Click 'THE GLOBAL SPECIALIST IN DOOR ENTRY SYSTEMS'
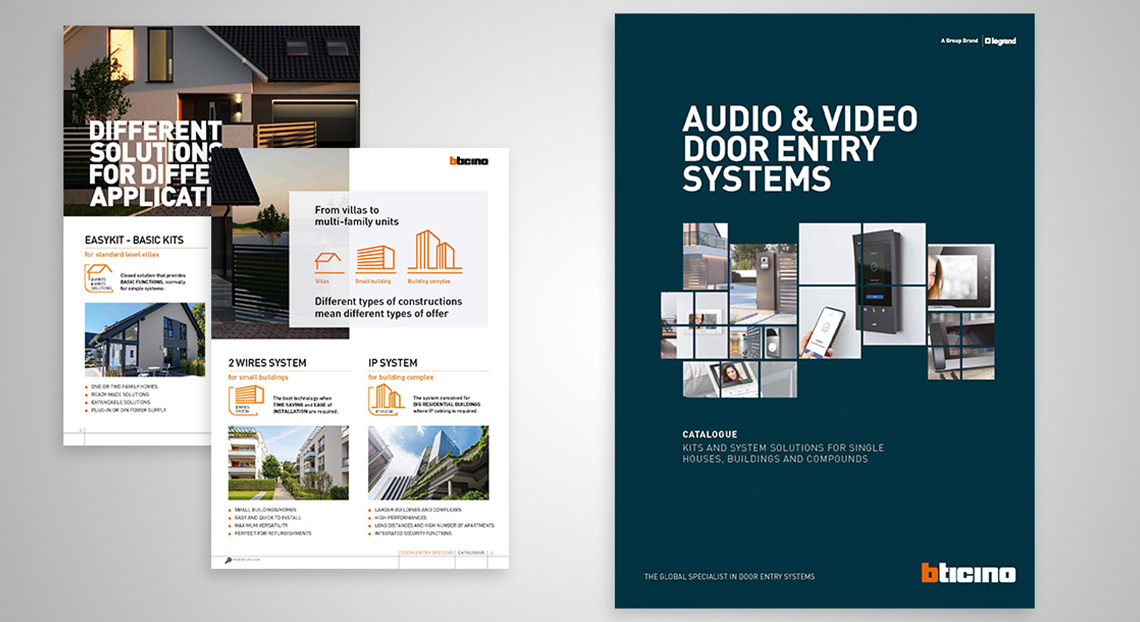This screenshot has width=1140, height=622. pos(729,577)
